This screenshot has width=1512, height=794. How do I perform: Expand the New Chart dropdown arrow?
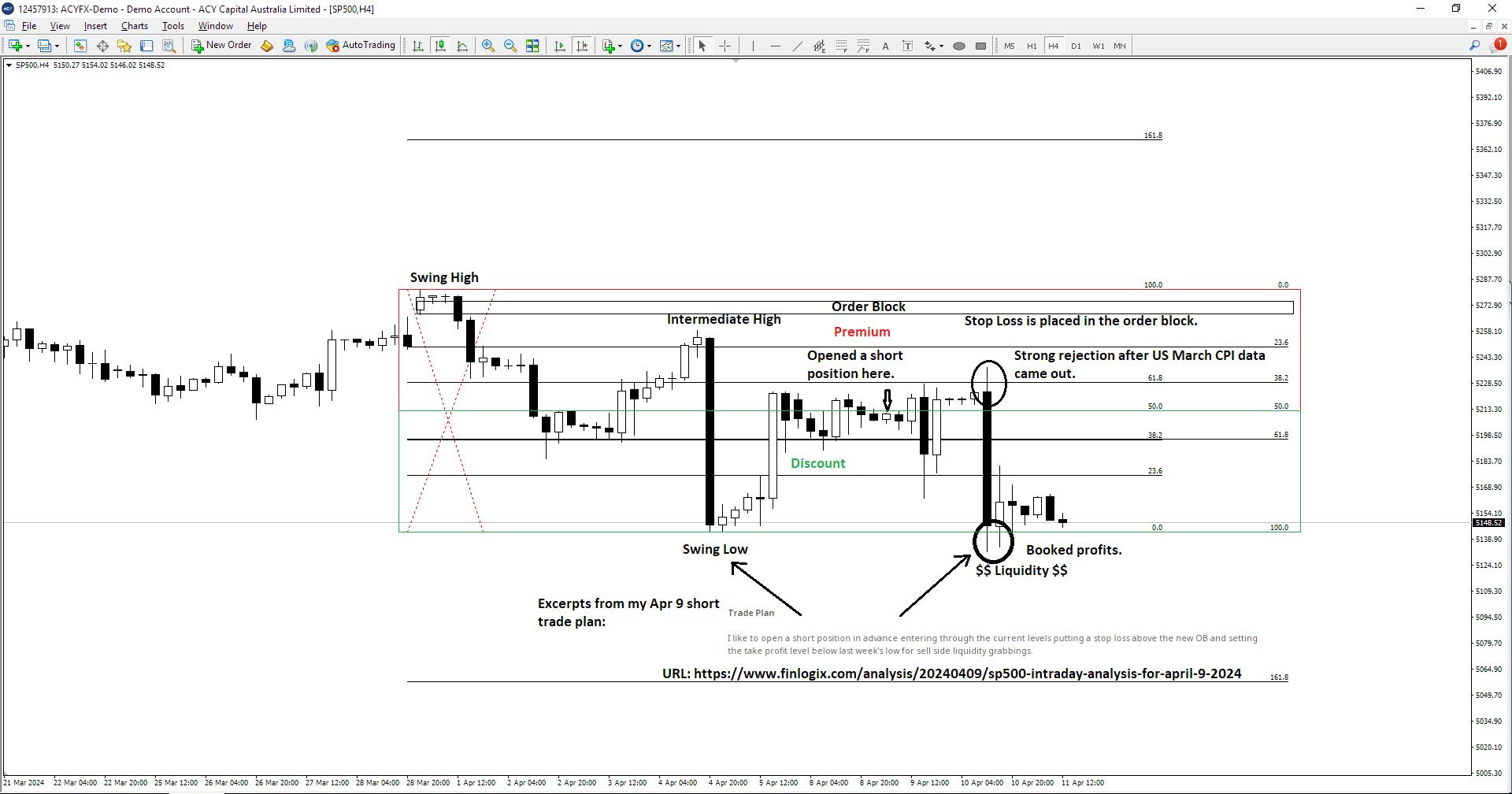pos(28,46)
